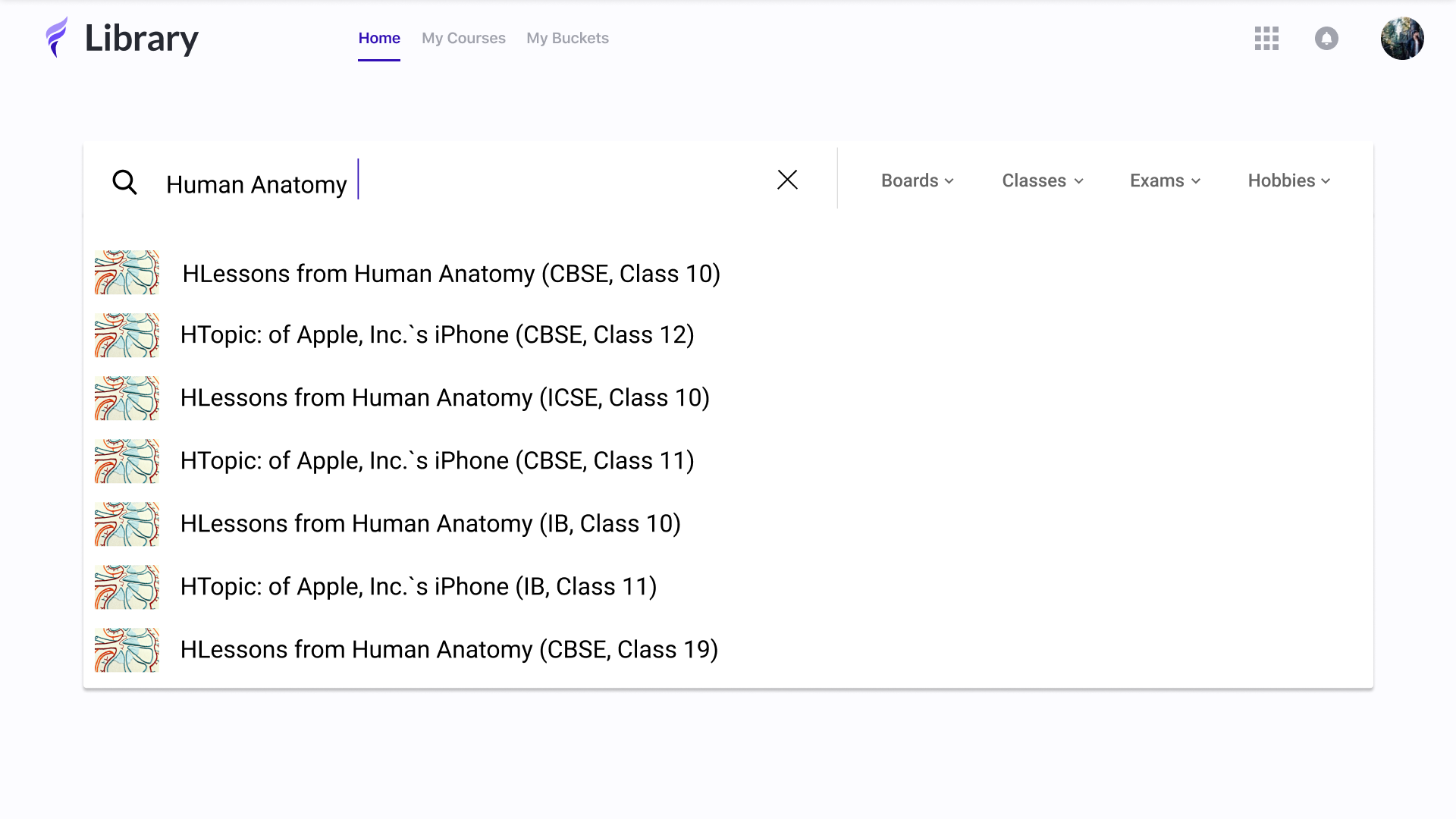Viewport: 1456px width, 819px height.
Task: Open Human Anatomy CBSE Class 10 result
Action: click(450, 274)
